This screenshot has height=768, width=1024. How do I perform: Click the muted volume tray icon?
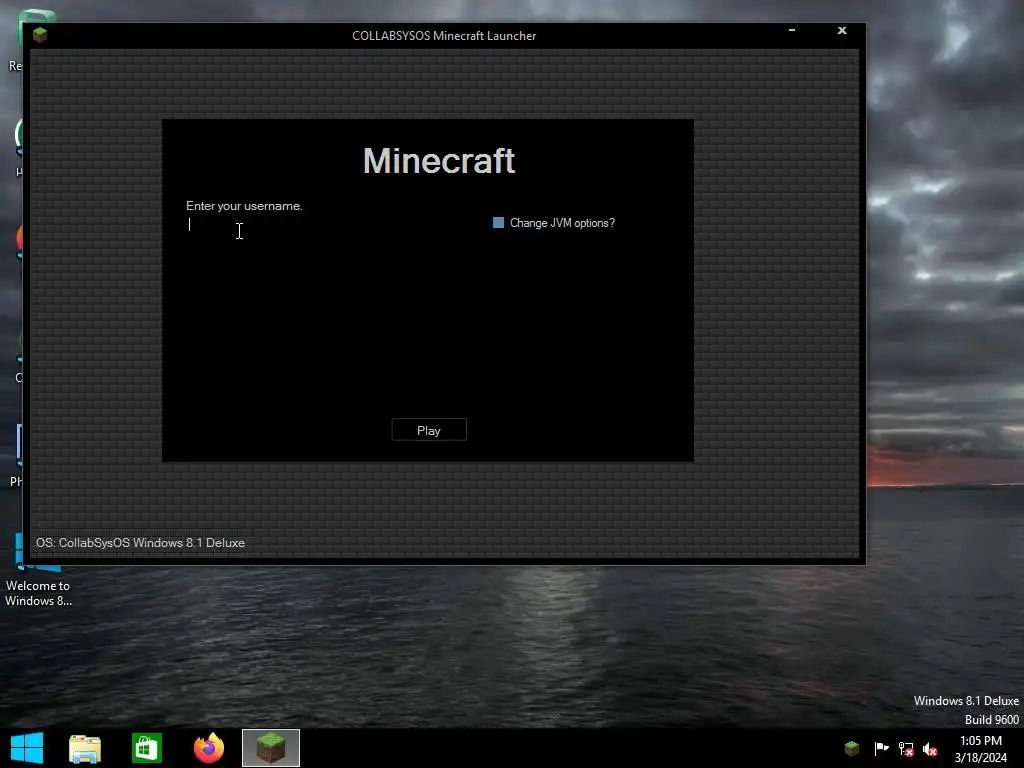[x=930, y=749]
